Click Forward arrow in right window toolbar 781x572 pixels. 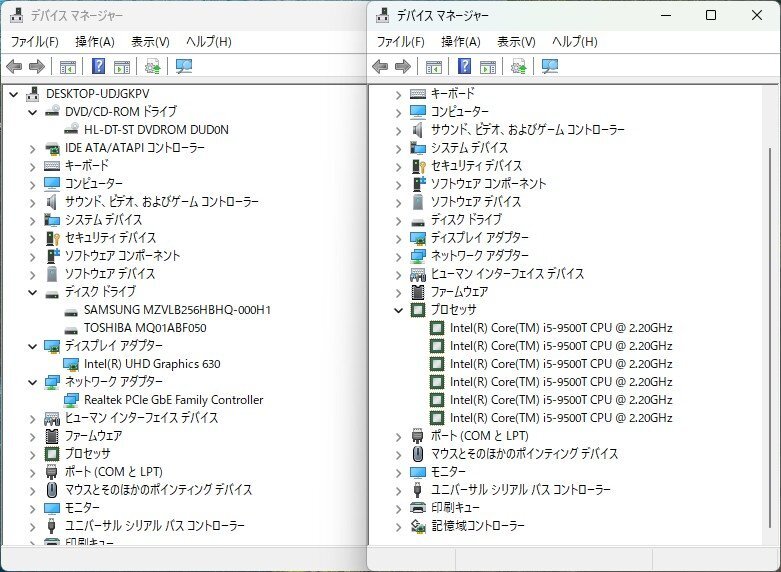click(x=402, y=66)
